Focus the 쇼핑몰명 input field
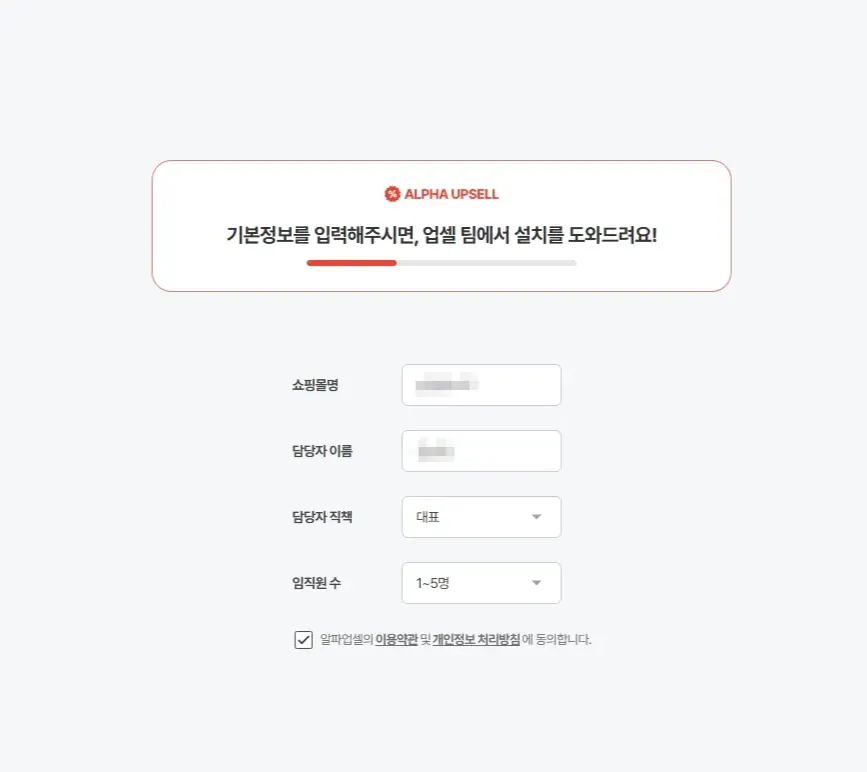This screenshot has height=772, width=867. (482, 385)
